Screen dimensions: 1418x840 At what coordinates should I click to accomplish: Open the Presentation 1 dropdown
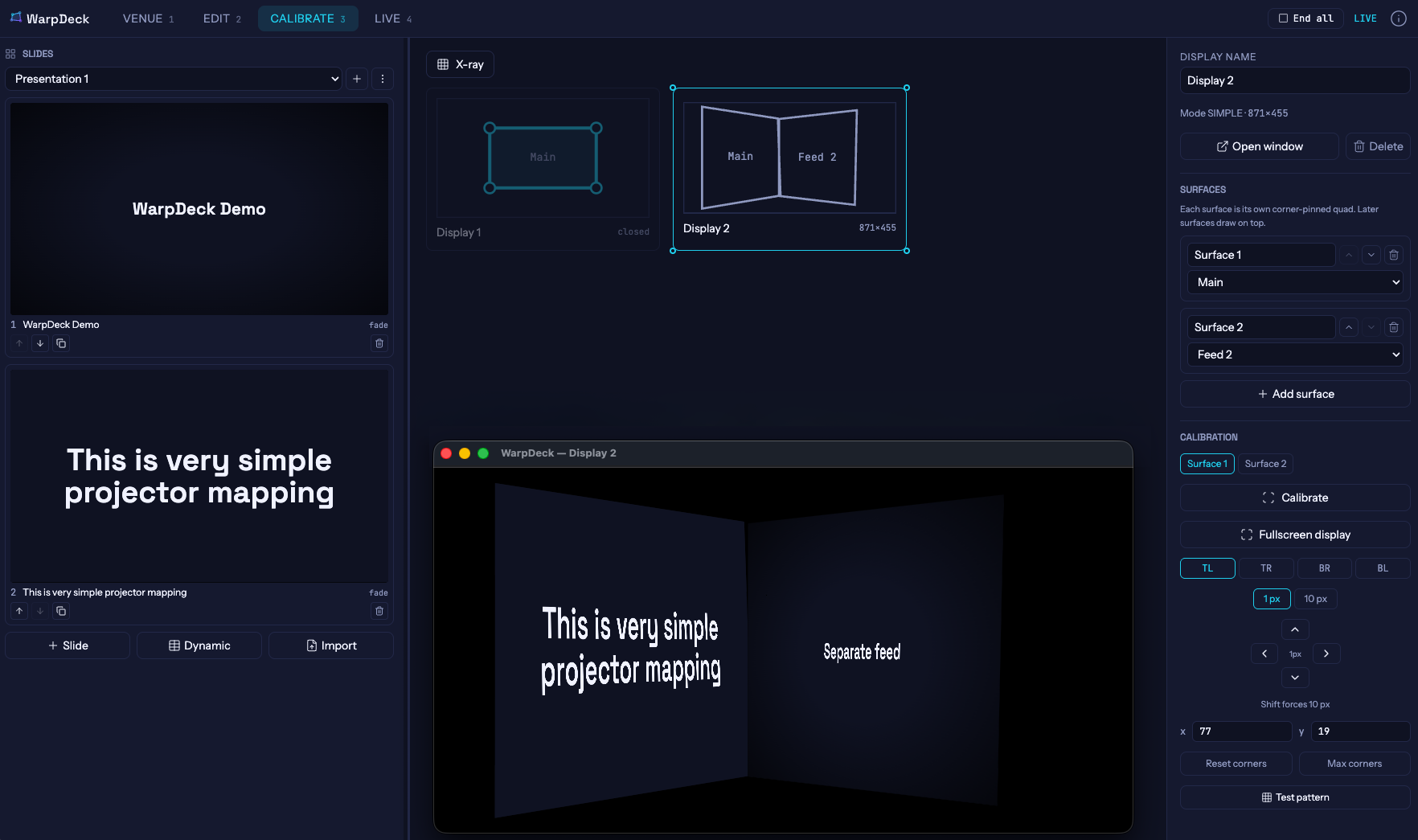[174, 79]
